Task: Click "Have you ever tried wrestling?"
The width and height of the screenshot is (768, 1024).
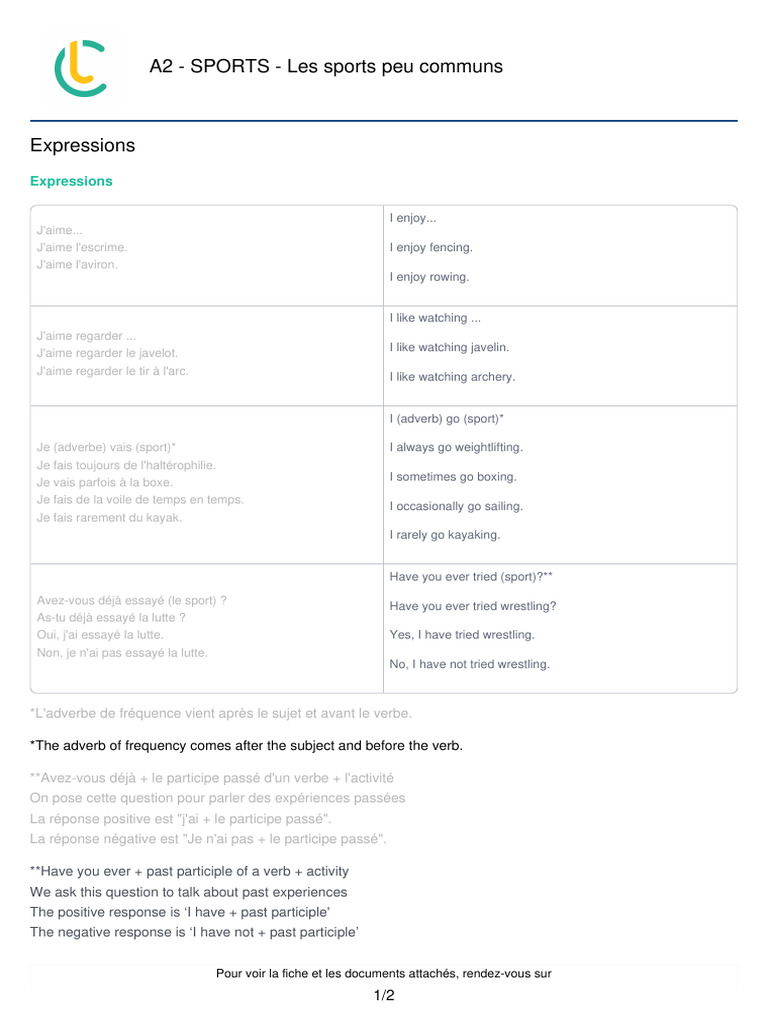Action: (x=473, y=606)
